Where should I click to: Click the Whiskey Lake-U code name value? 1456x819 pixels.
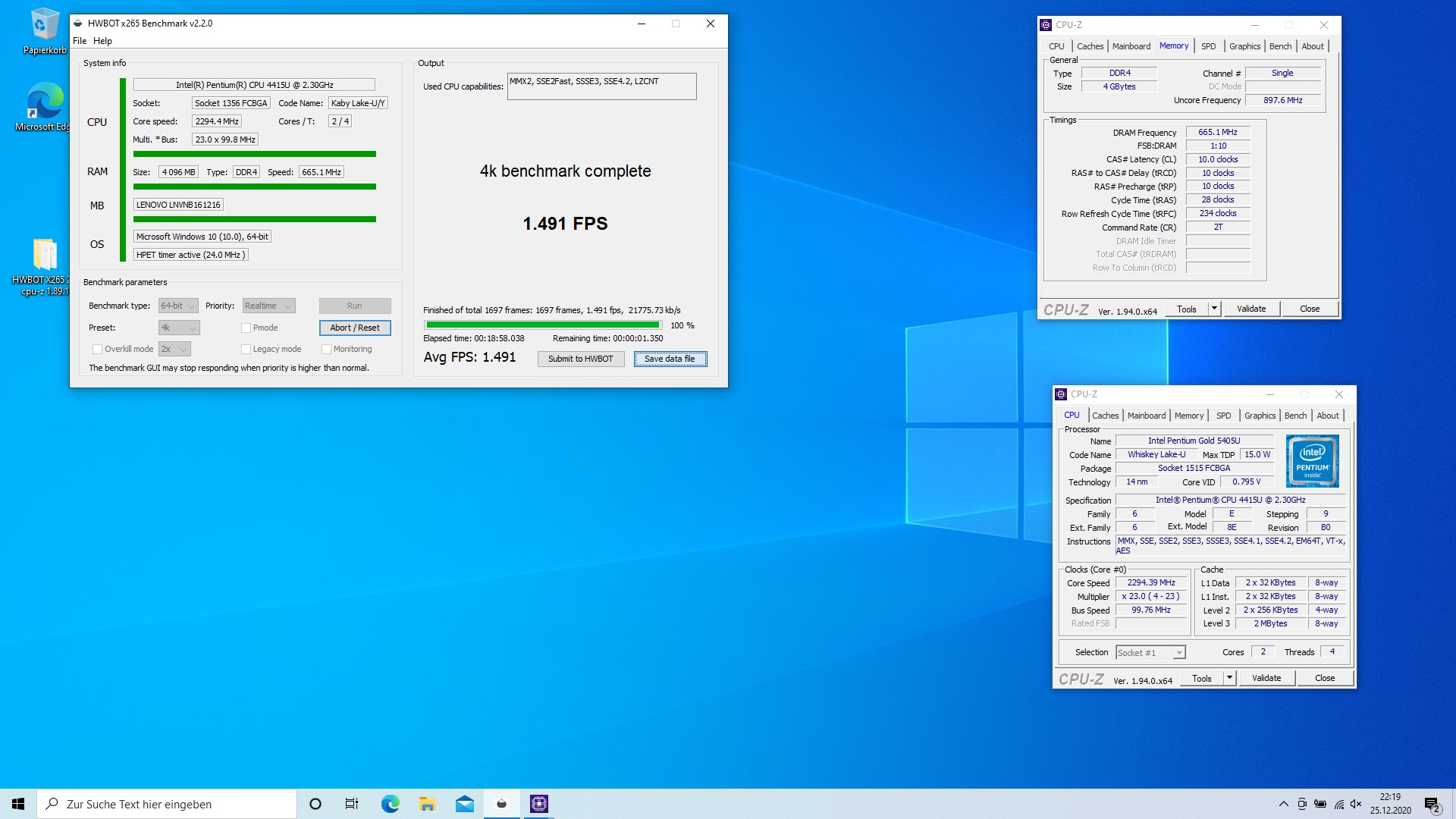1156,454
